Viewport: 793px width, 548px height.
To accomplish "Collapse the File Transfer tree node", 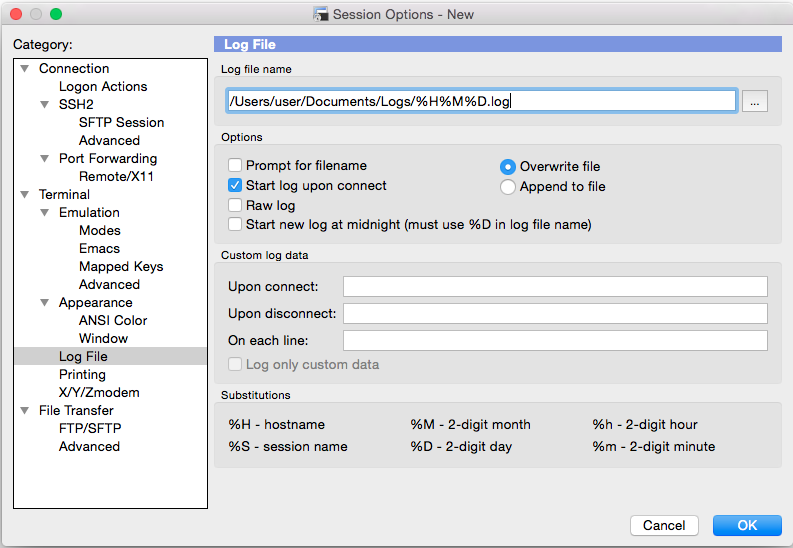I will pos(24,410).
